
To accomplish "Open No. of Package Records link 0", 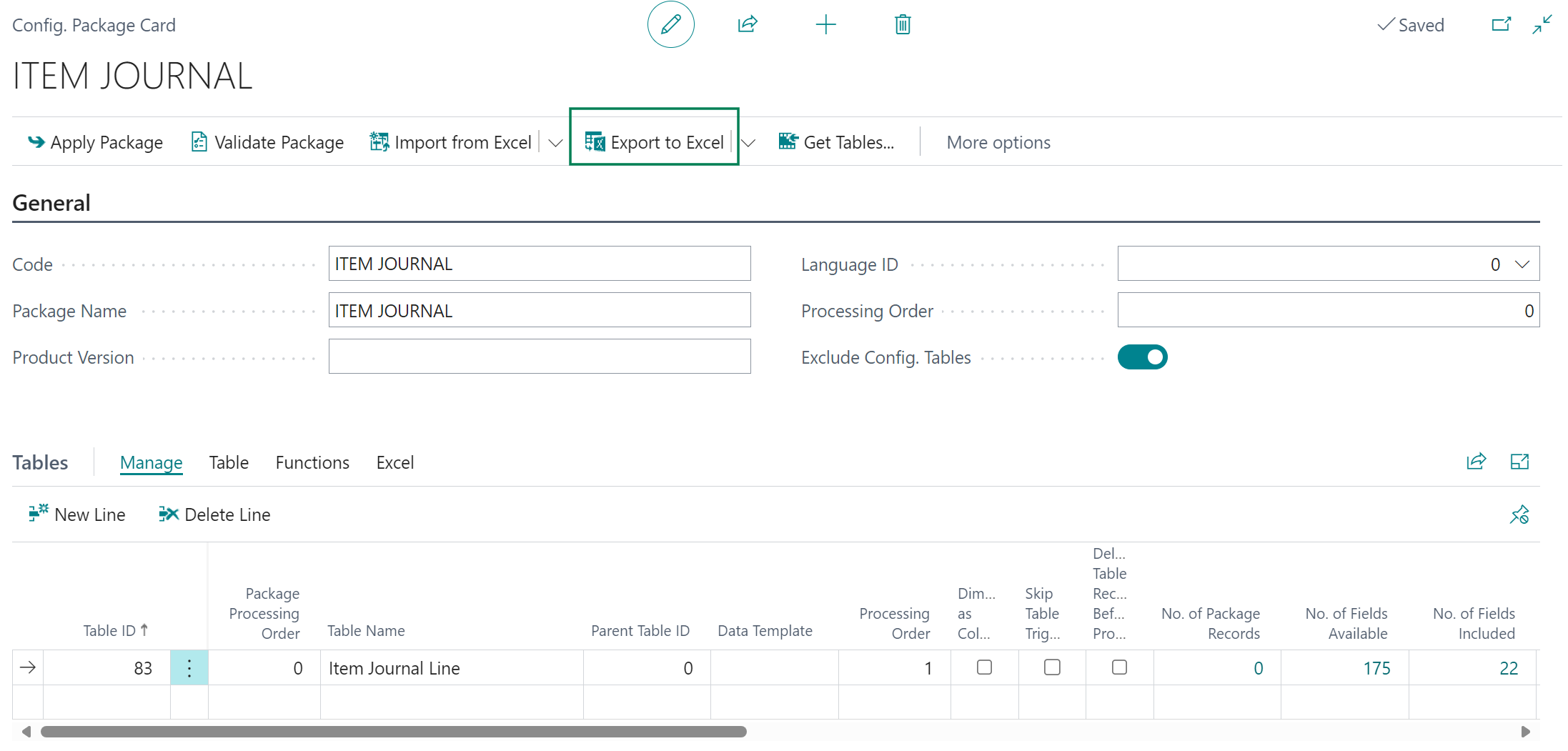I will pyautogui.click(x=1259, y=668).
